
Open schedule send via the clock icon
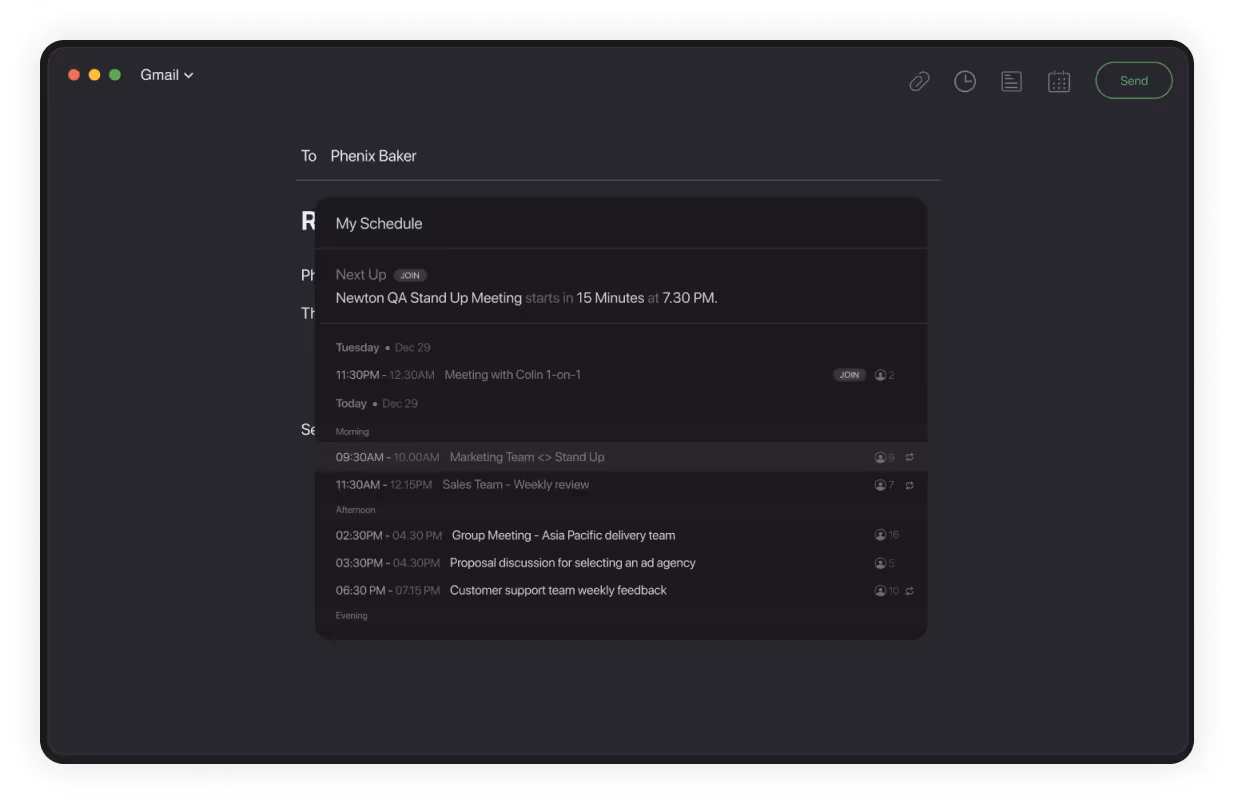click(965, 81)
